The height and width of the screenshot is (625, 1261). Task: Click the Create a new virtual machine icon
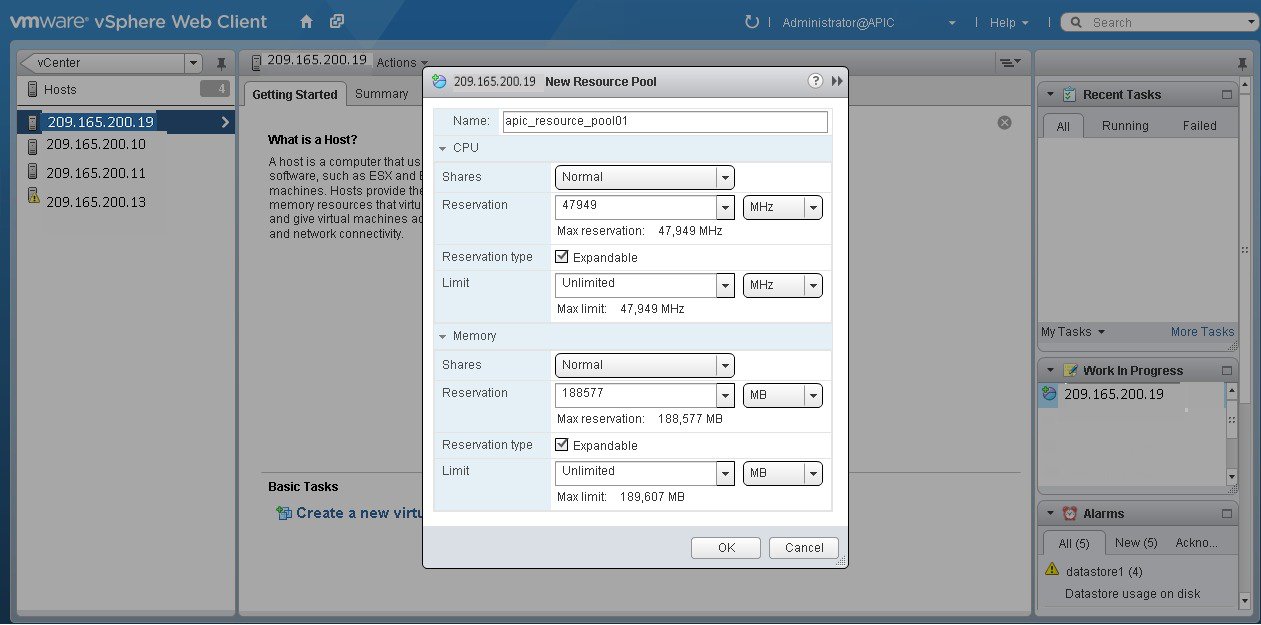(284, 513)
